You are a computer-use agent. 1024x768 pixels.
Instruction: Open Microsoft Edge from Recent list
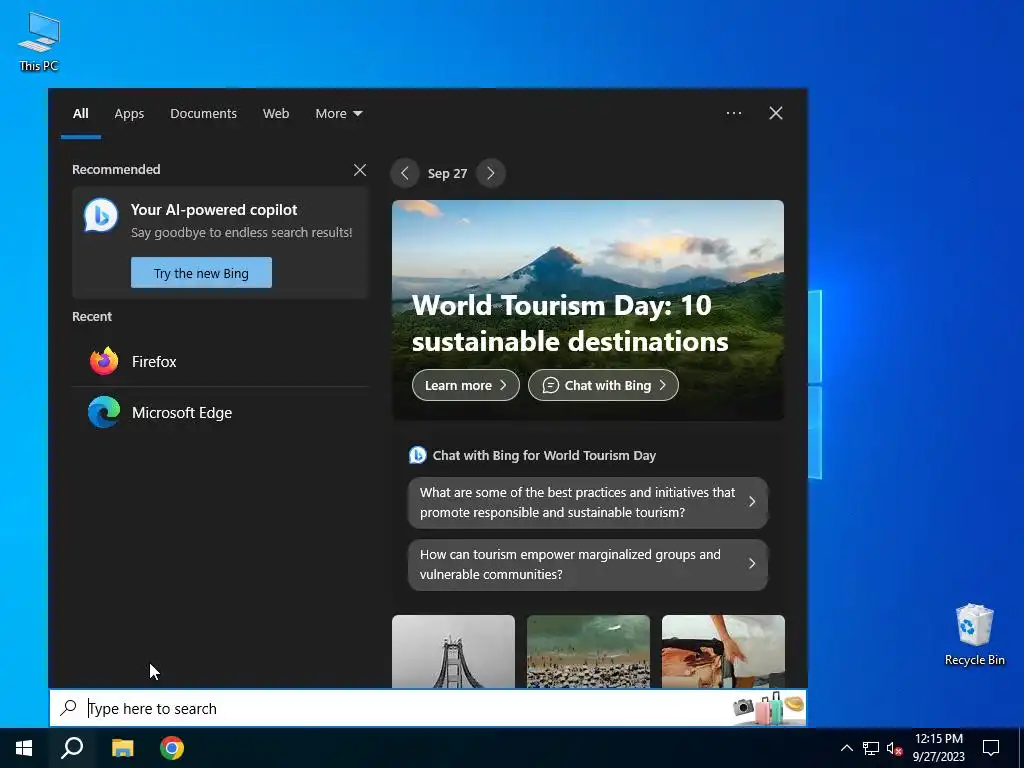tap(220, 413)
